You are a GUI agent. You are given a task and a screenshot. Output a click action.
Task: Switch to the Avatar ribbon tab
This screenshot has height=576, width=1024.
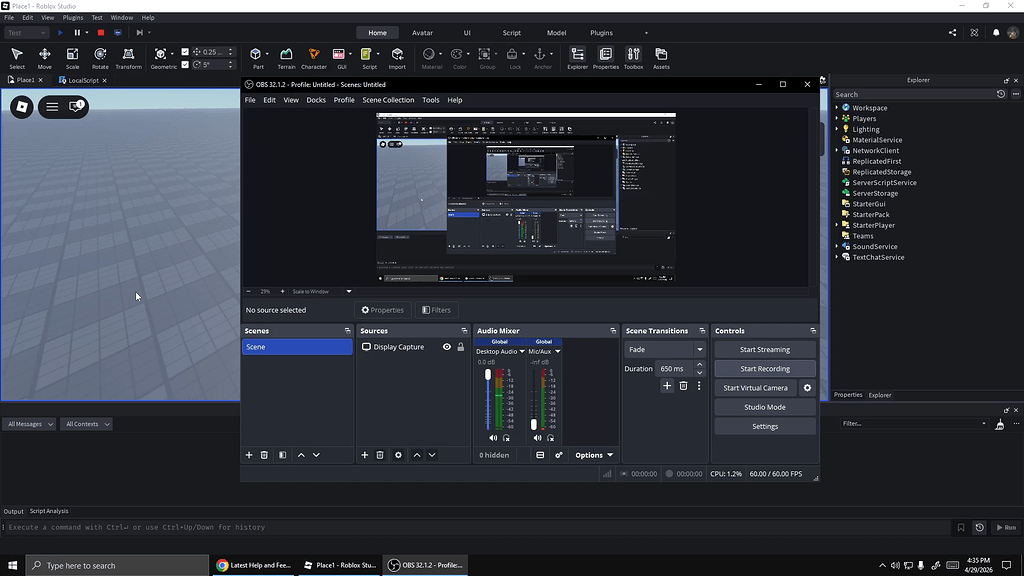pyautogui.click(x=423, y=33)
